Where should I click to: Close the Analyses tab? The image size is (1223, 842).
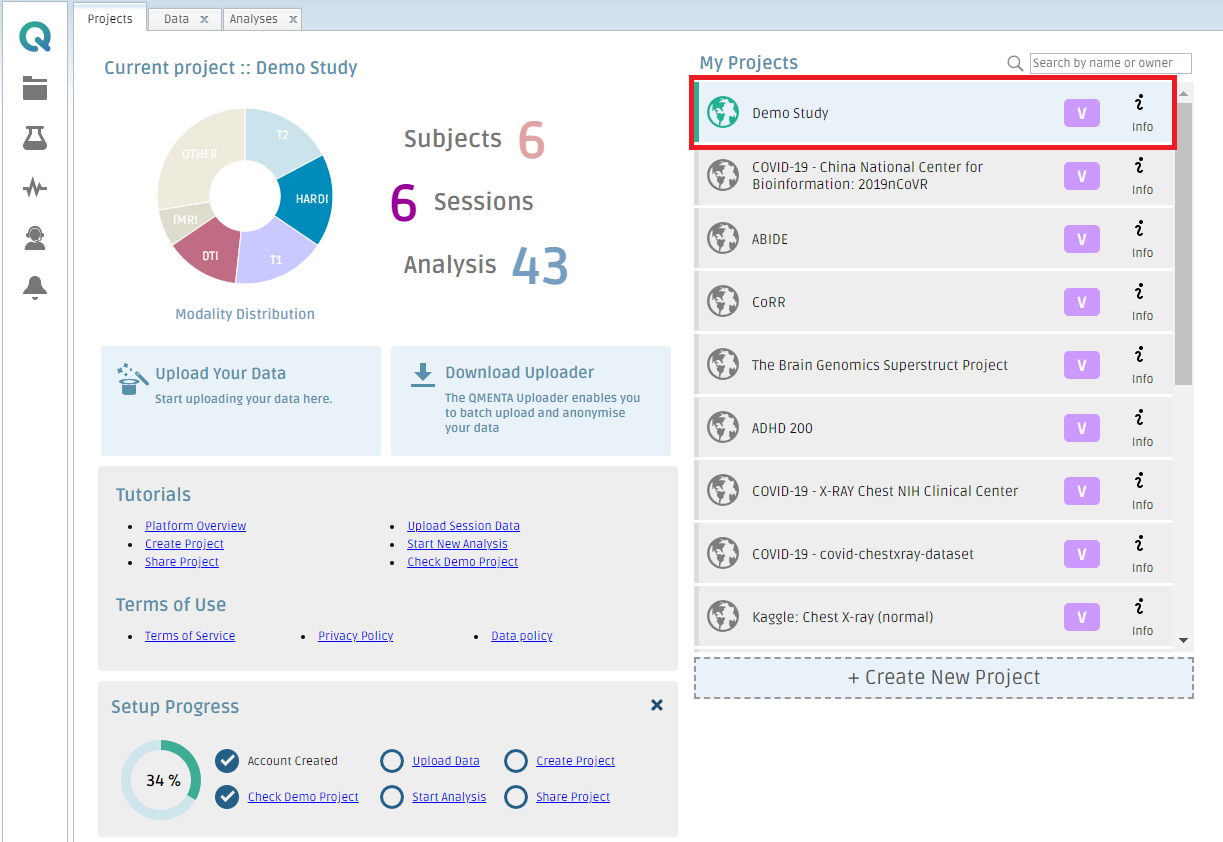pyautogui.click(x=292, y=19)
